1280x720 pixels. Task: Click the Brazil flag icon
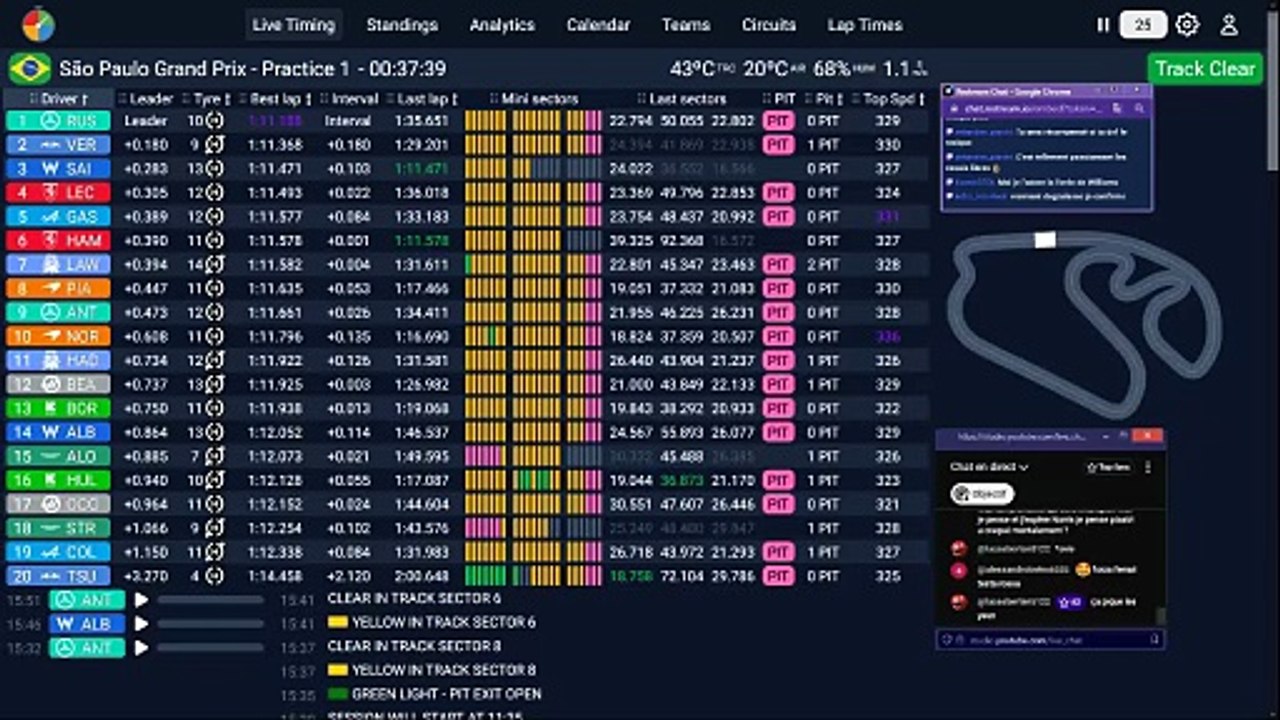[30, 69]
